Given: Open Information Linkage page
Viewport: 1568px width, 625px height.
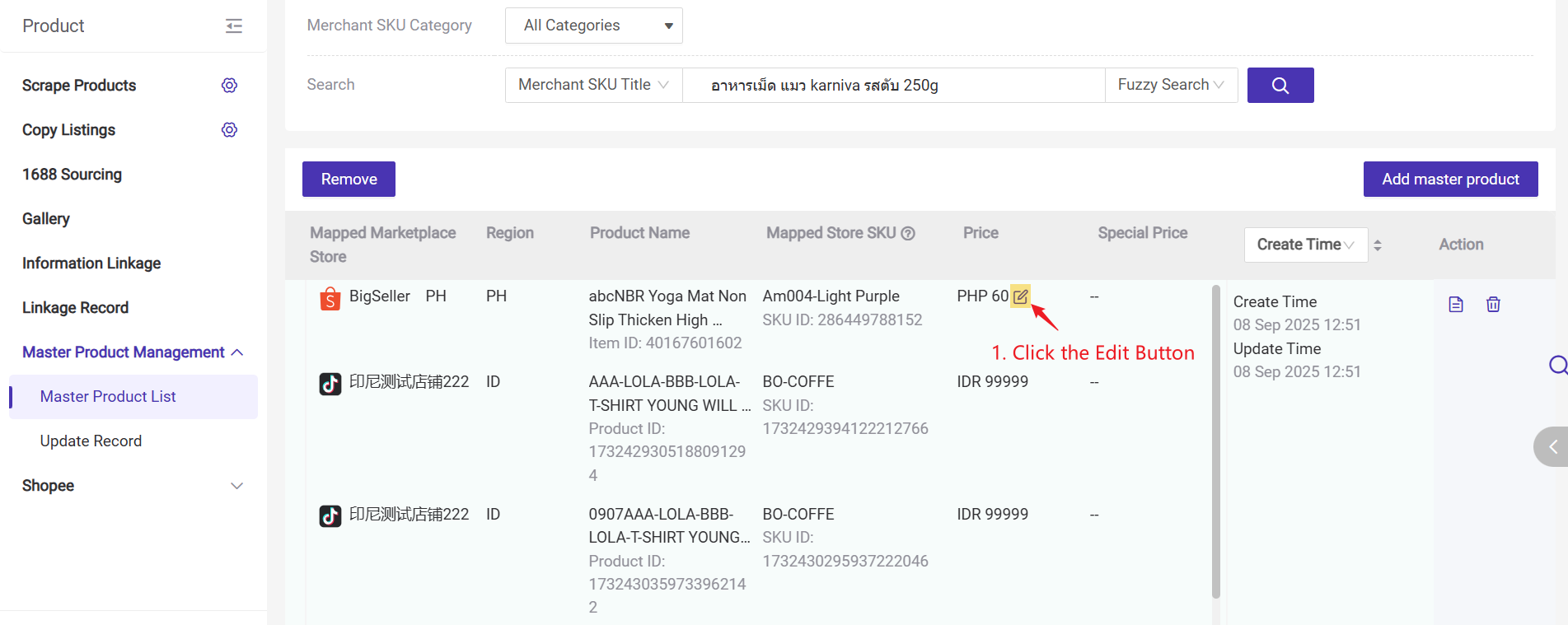Looking at the screenshot, I should tap(91, 264).
